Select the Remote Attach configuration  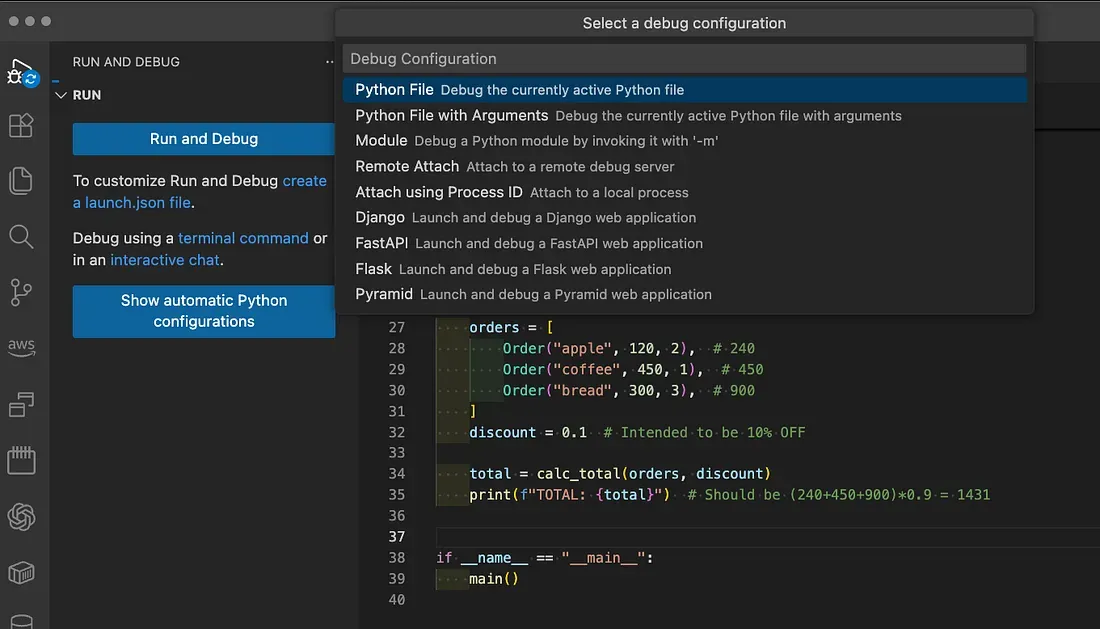(684, 167)
